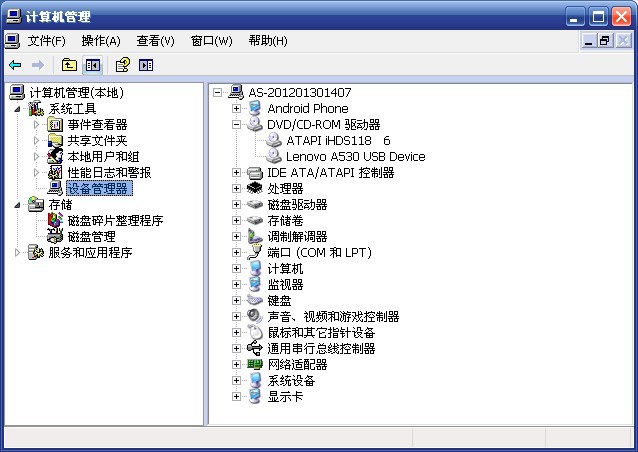The height and width of the screenshot is (452, 638).
Task: Click the Back arrow toolbar icon
Action: [x=15, y=65]
